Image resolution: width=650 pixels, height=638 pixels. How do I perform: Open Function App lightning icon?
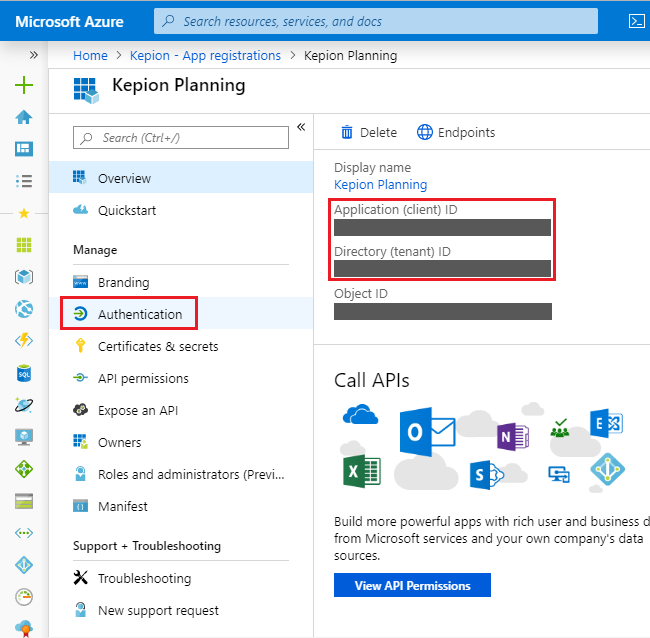[24, 341]
